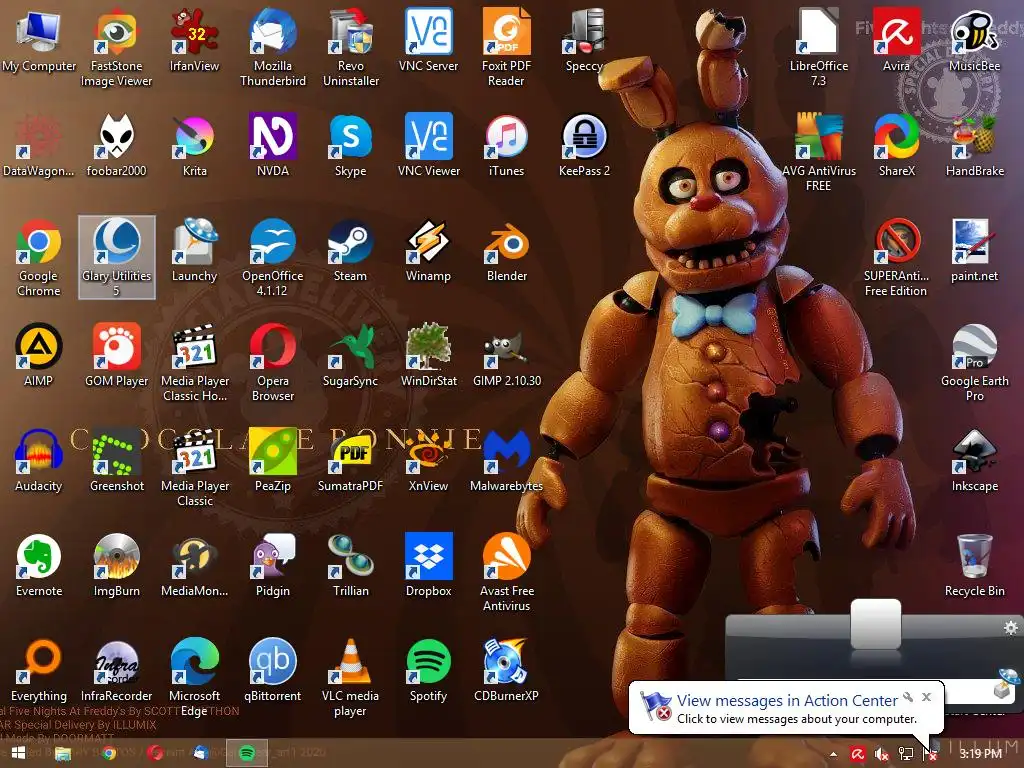Open SumatraPDF from the desktop
Viewport: 1024px width, 768px height.
tap(351, 461)
